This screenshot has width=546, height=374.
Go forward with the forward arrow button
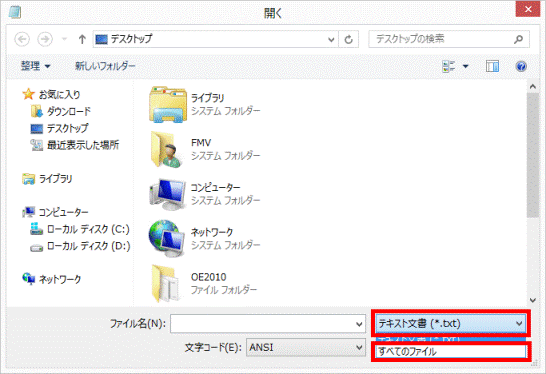point(45,39)
